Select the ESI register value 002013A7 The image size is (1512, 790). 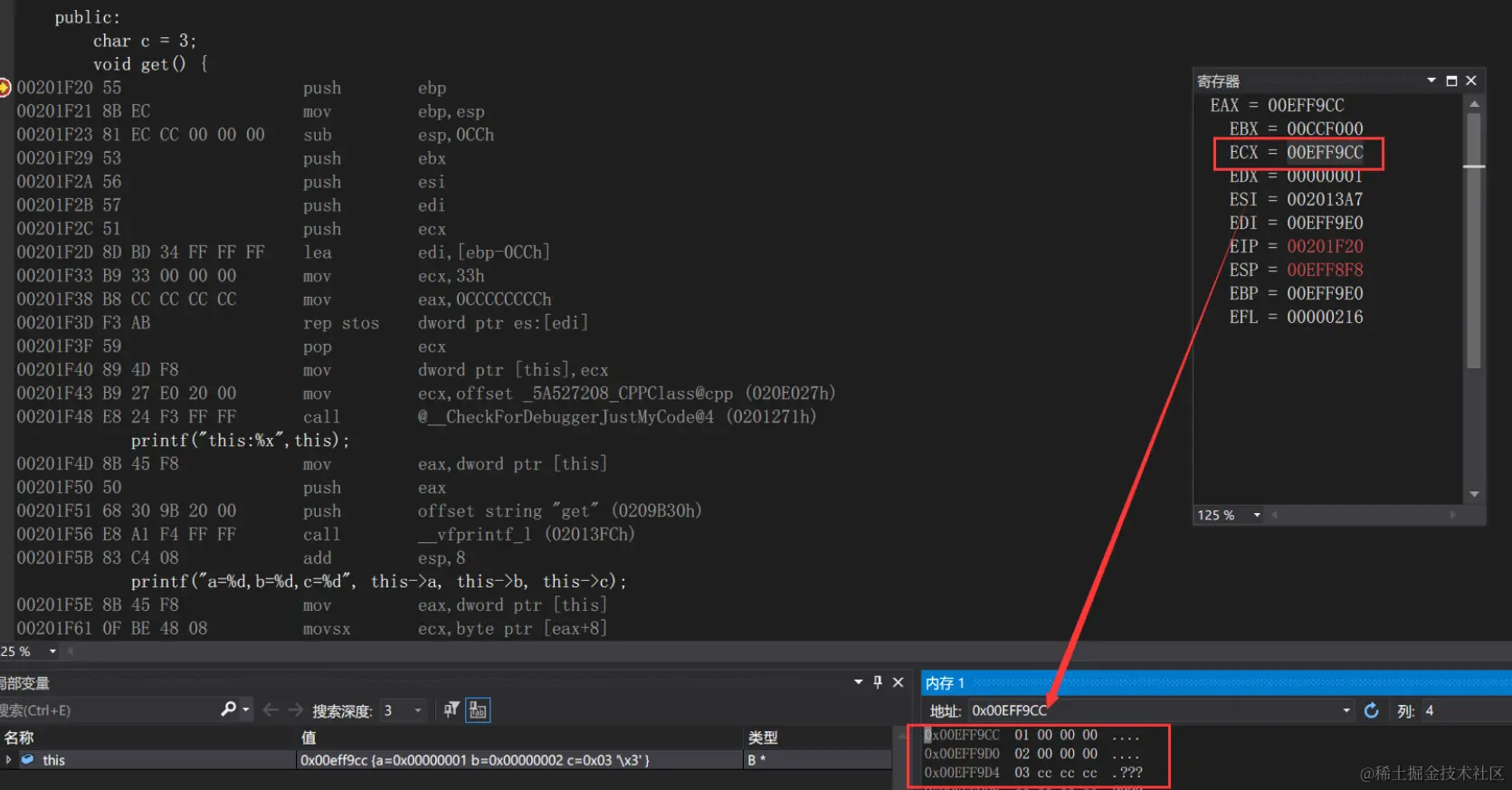(1325, 199)
